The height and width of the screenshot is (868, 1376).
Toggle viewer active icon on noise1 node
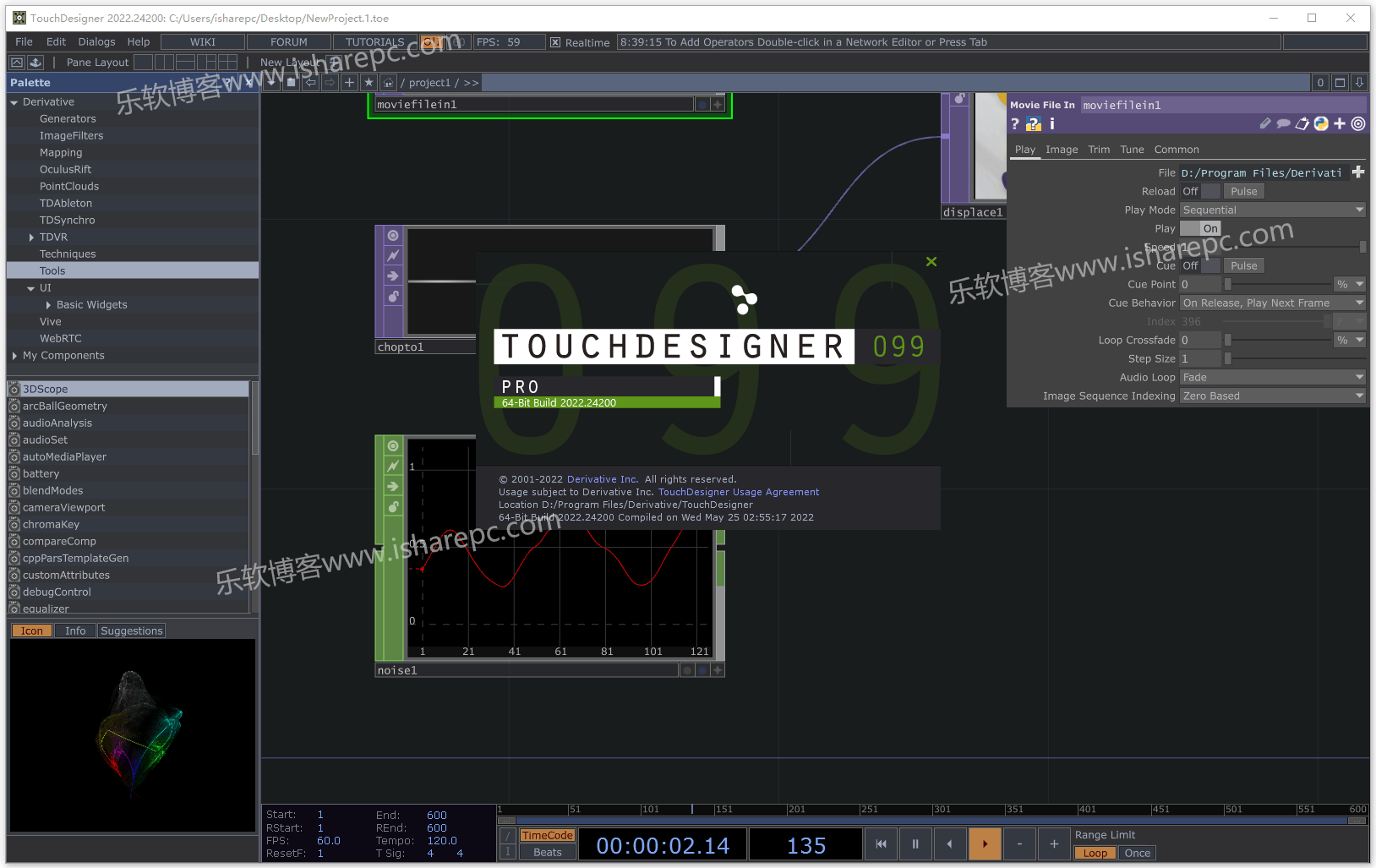click(393, 445)
